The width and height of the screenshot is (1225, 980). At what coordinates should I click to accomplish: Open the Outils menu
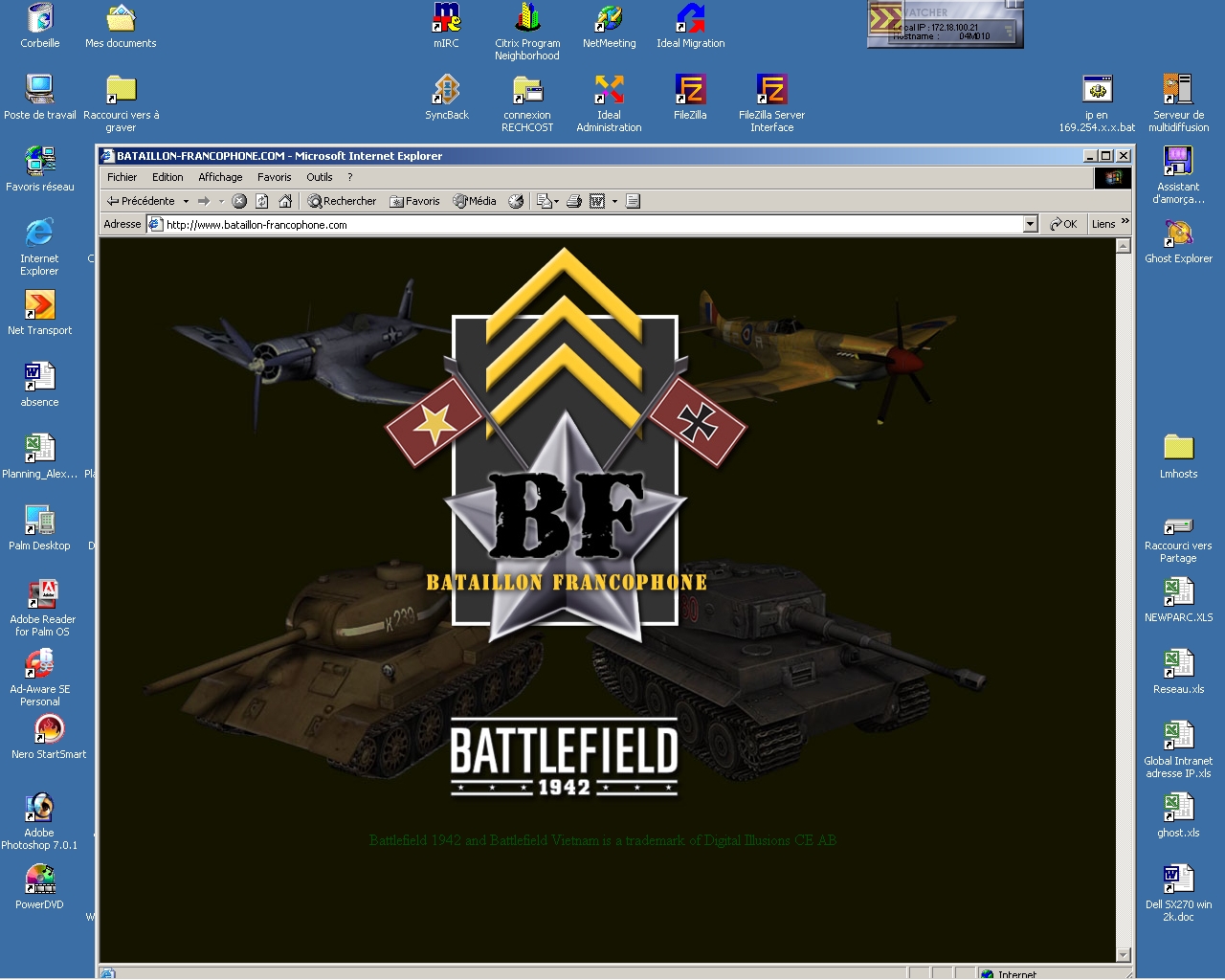coord(320,177)
